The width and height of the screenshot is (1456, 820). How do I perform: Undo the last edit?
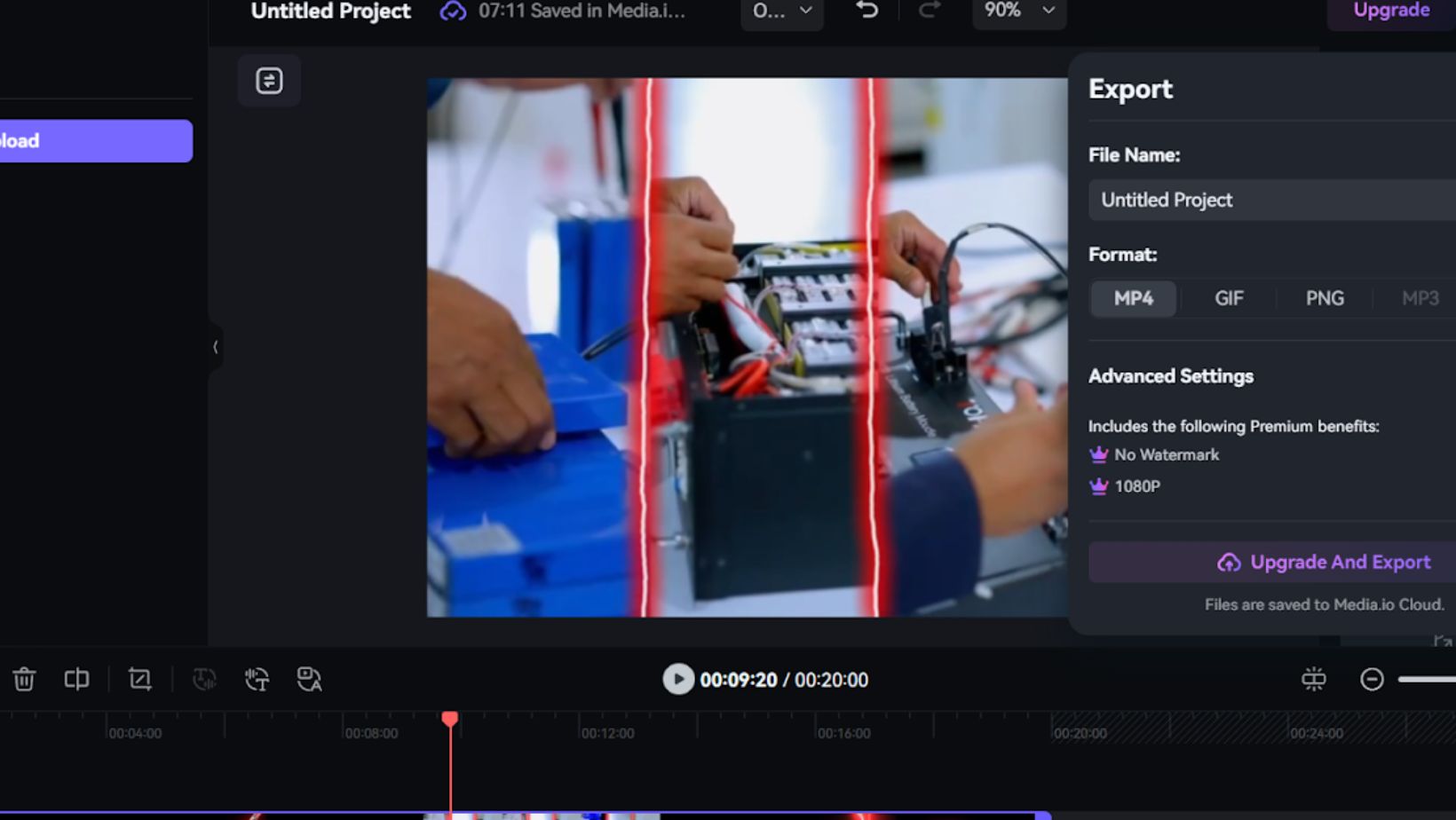point(866,11)
